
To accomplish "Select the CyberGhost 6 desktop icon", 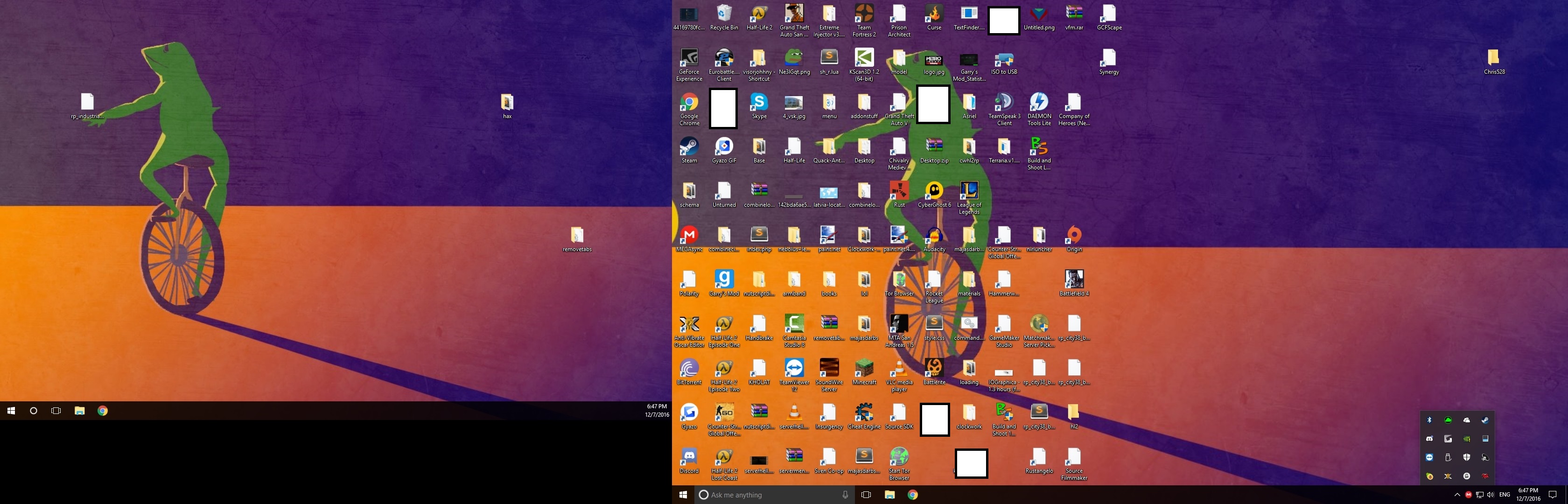I will [934, 192].
